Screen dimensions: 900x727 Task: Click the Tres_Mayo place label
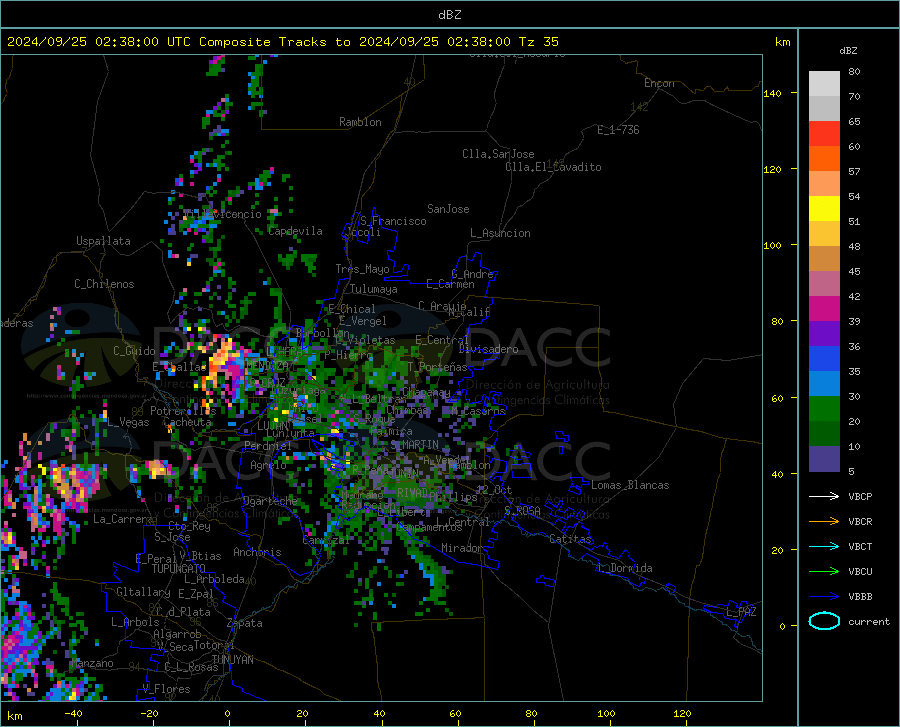tap(362, 269)
